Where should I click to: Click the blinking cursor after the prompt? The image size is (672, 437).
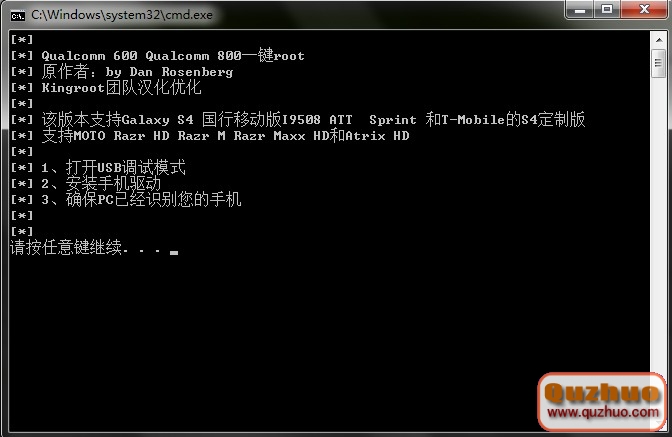click(x=174, y=253)
